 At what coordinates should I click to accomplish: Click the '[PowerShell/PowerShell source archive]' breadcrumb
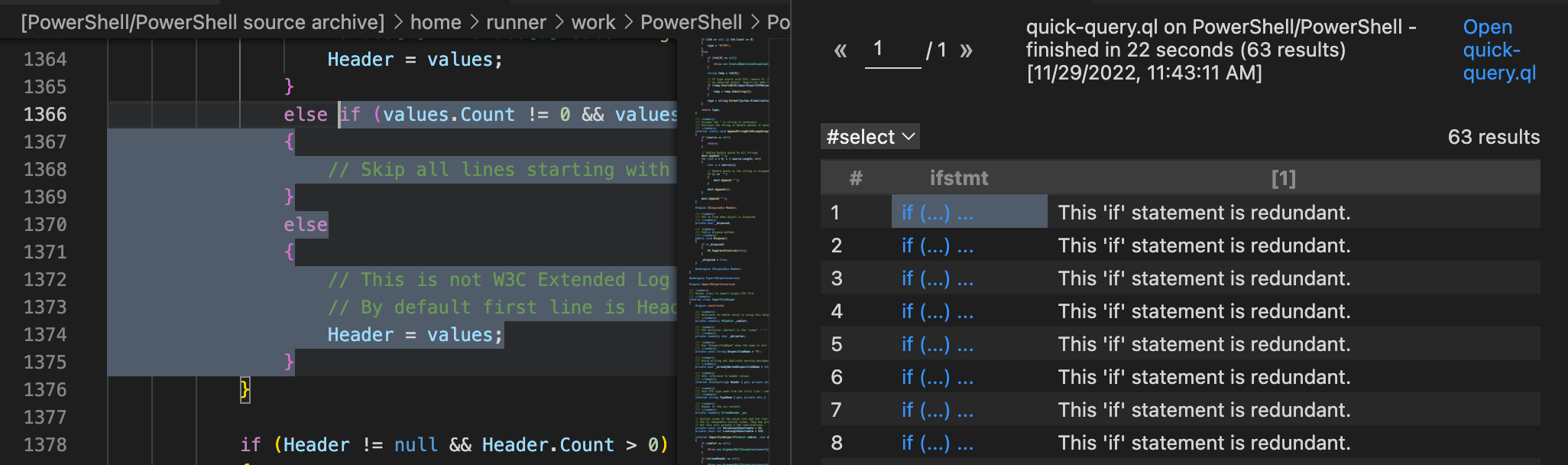click(x=202, y=22)
